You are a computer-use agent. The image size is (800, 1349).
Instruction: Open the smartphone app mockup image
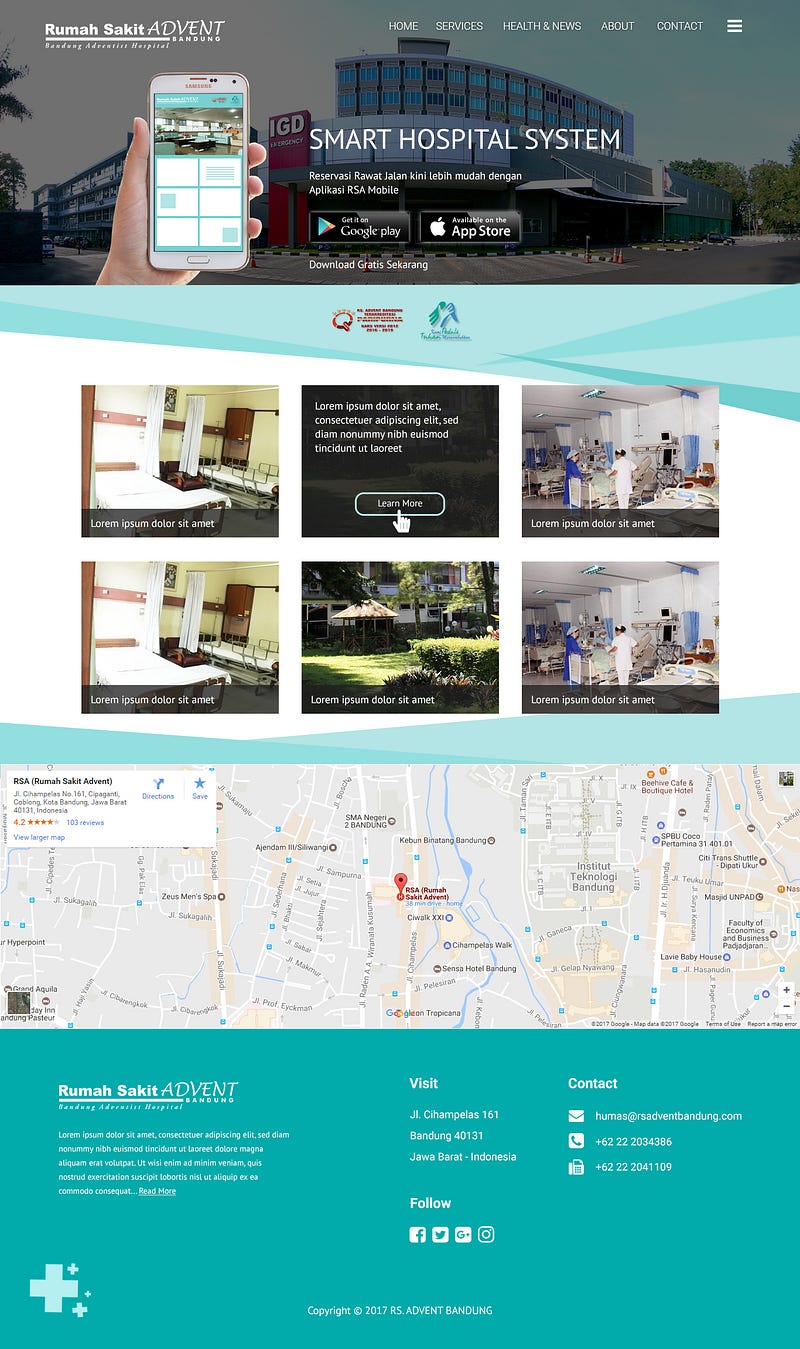[x=198, y=172]
